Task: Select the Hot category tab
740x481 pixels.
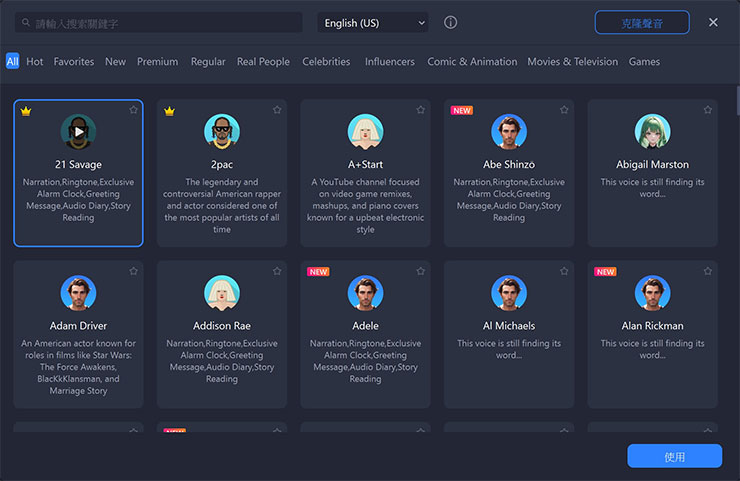Action: 35,62
